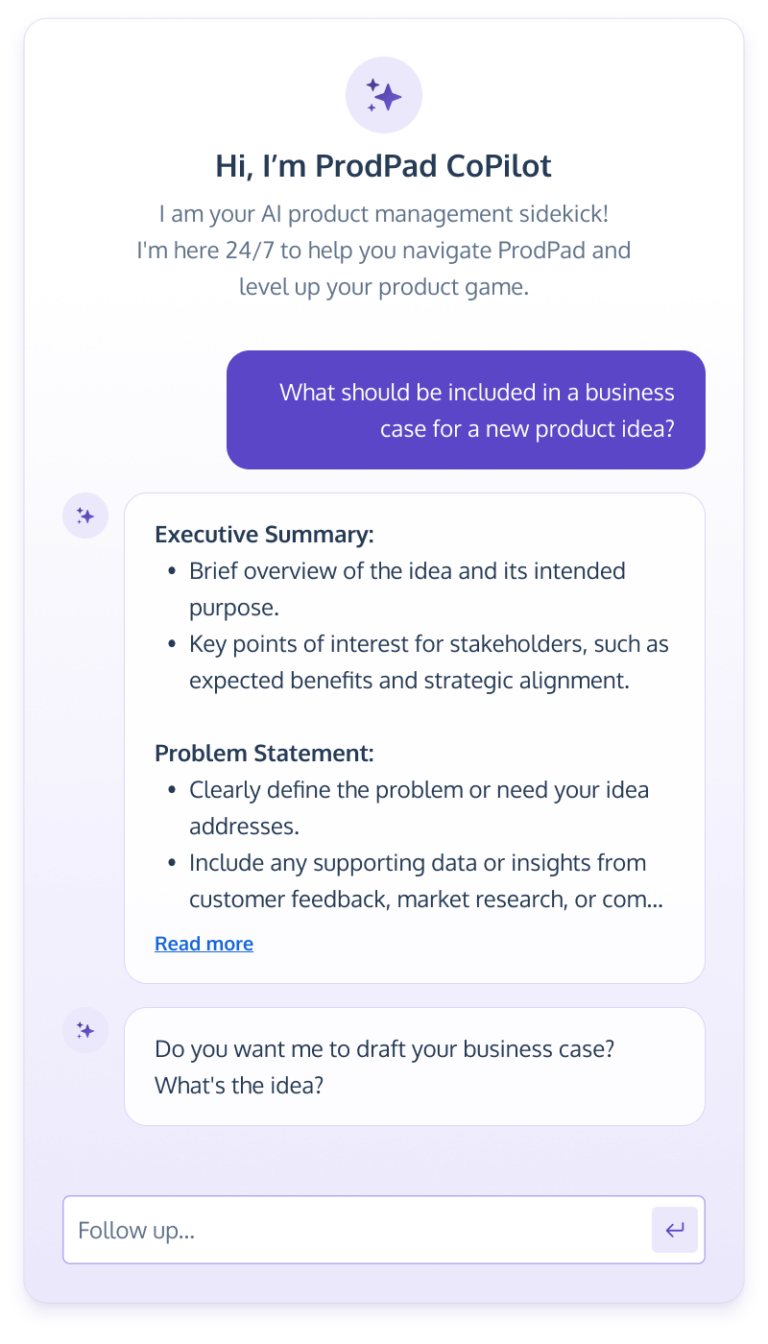
Task: Click the CoPilot avatar beside the business case answer
Action: pos(85,515)
